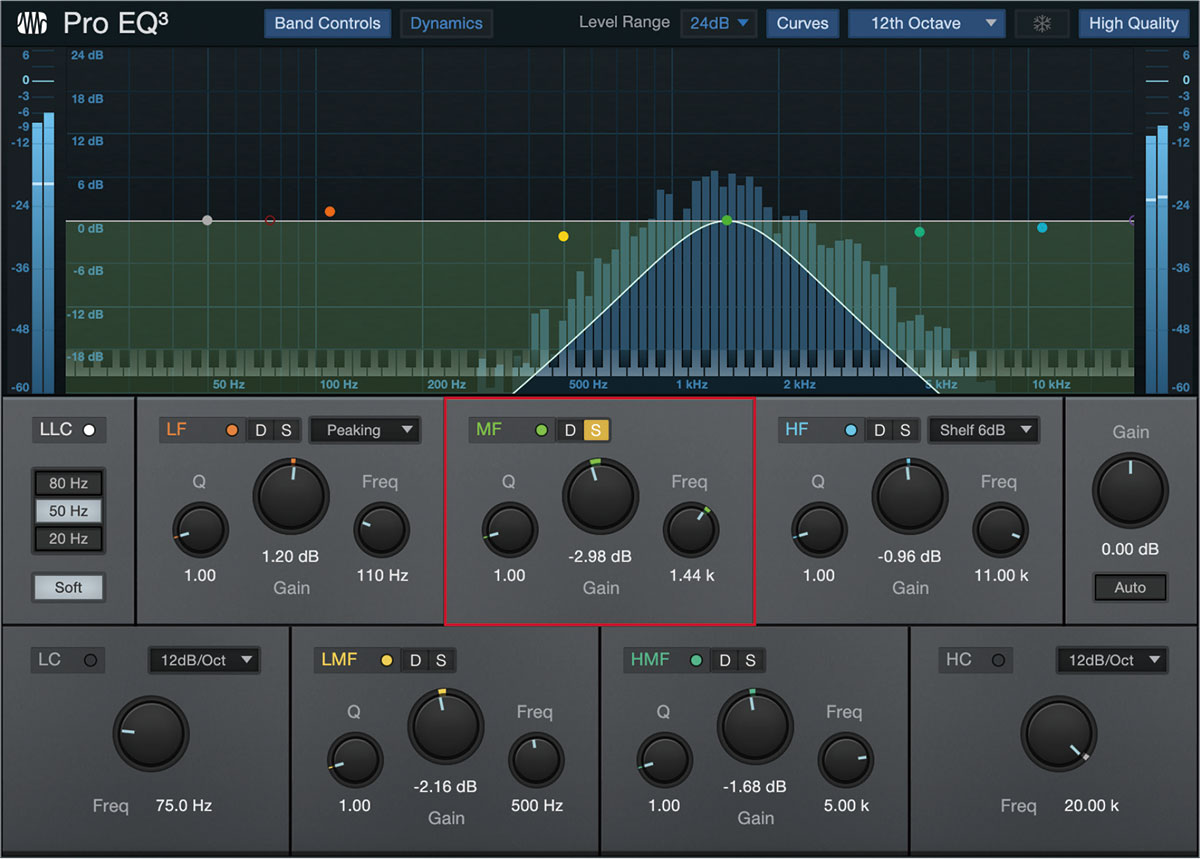Viewport: 1200px width, 859px height.
Task: Open the LF Peaking filter type dropdown
Action: (365, 431)
